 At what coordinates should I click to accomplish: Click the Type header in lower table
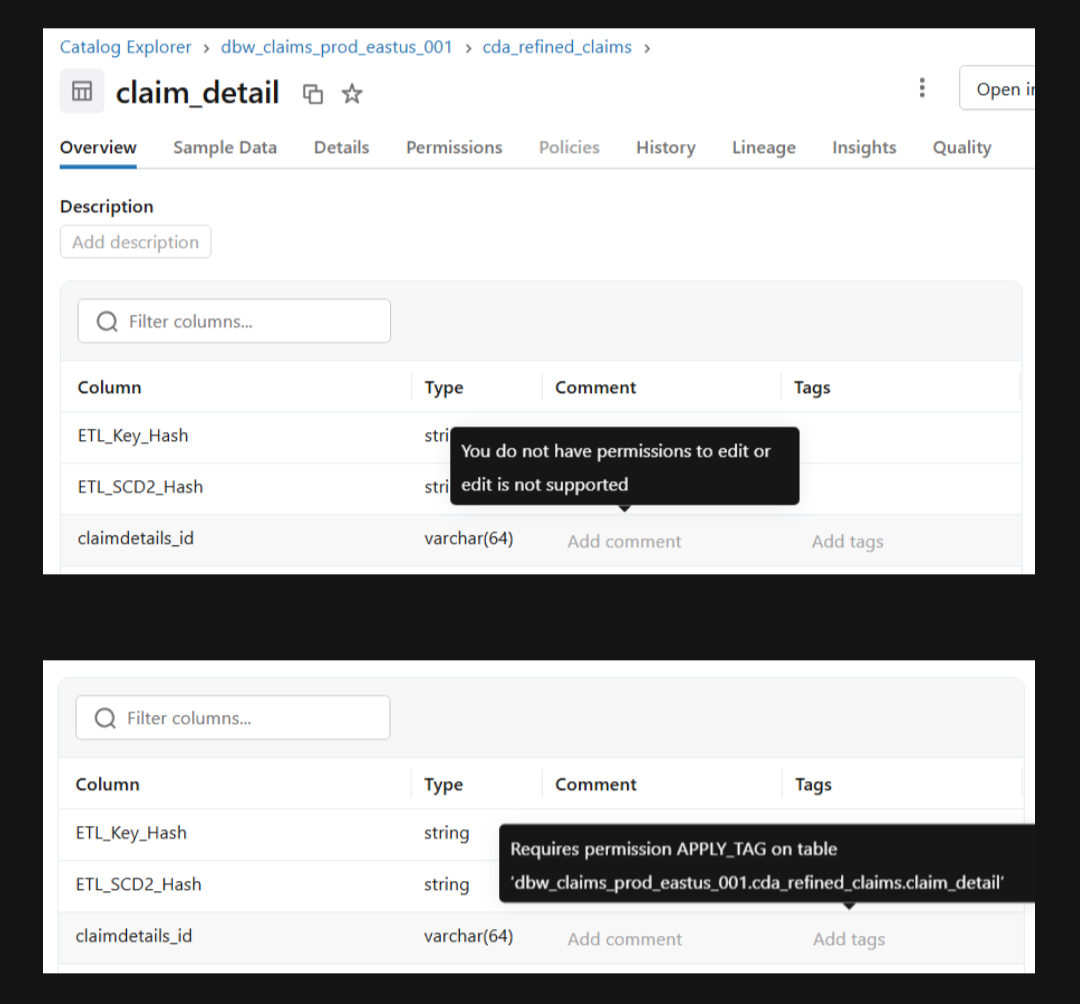[444, 784]
